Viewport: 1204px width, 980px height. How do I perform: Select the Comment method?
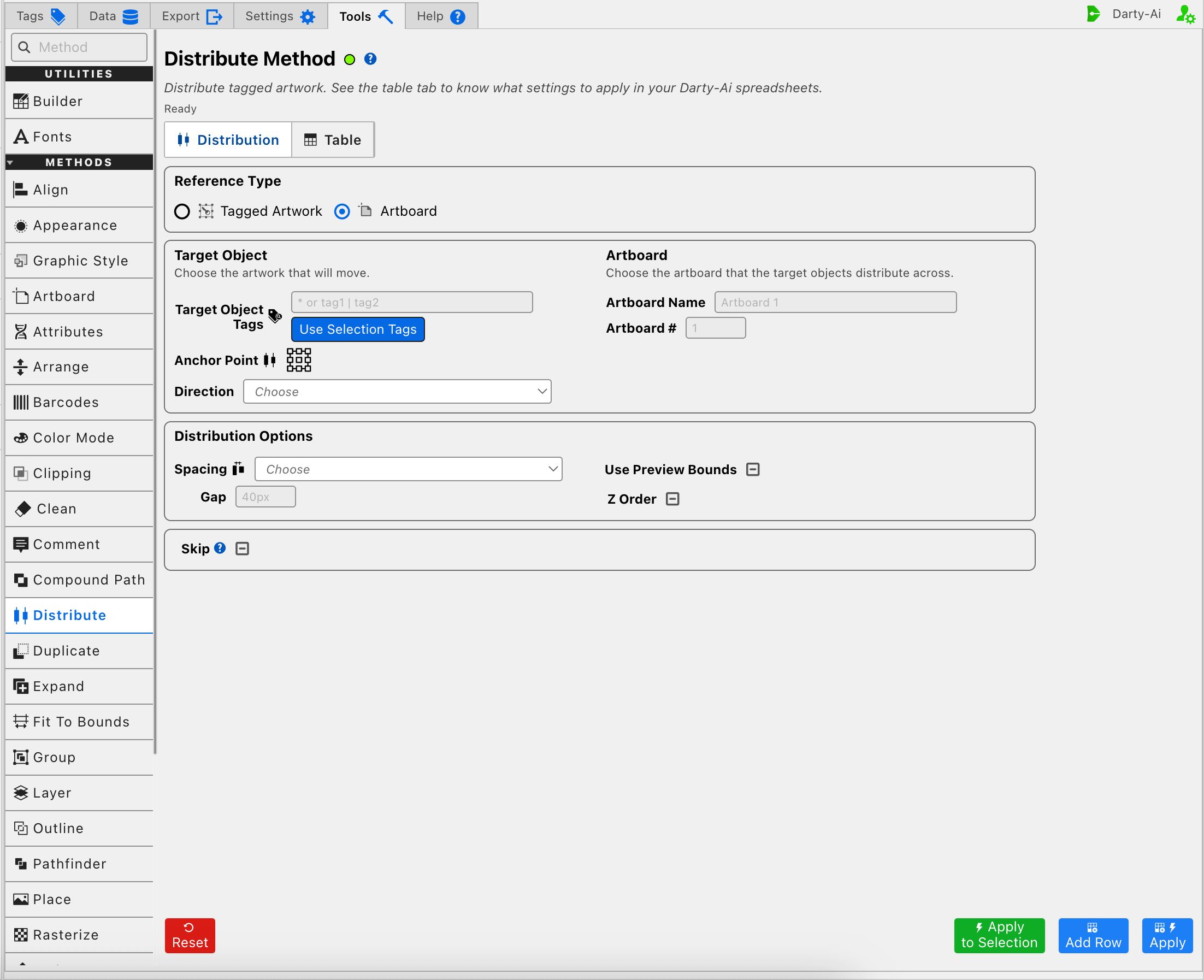[79, 545]
